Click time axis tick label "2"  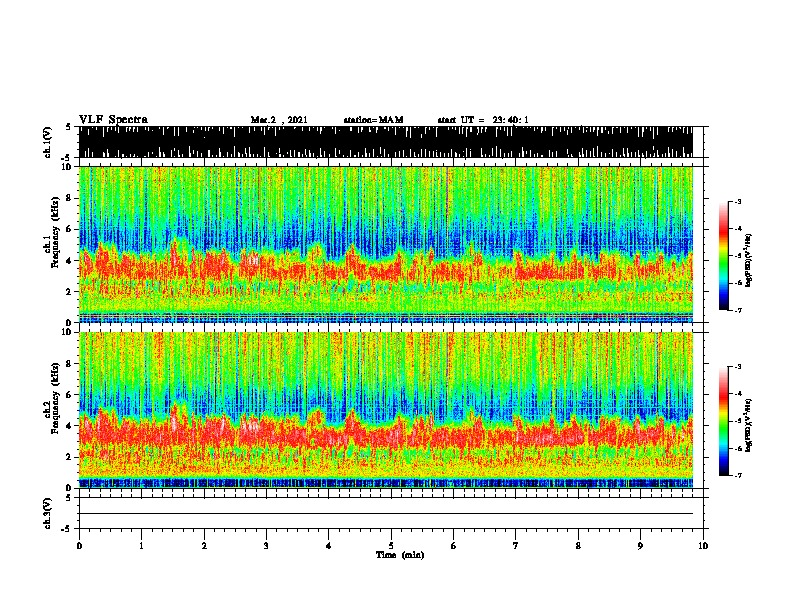tap(204, 546)
